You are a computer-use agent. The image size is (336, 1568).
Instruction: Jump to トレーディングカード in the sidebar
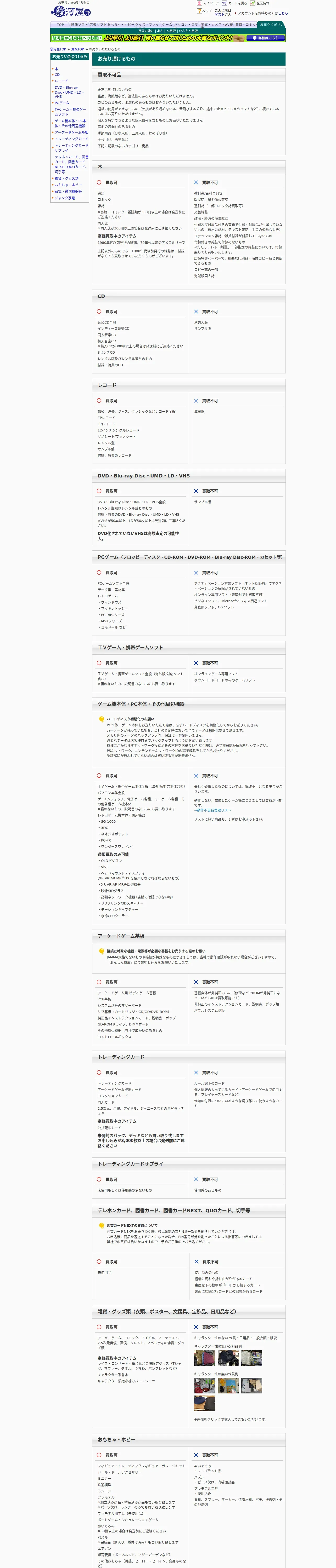71,139
